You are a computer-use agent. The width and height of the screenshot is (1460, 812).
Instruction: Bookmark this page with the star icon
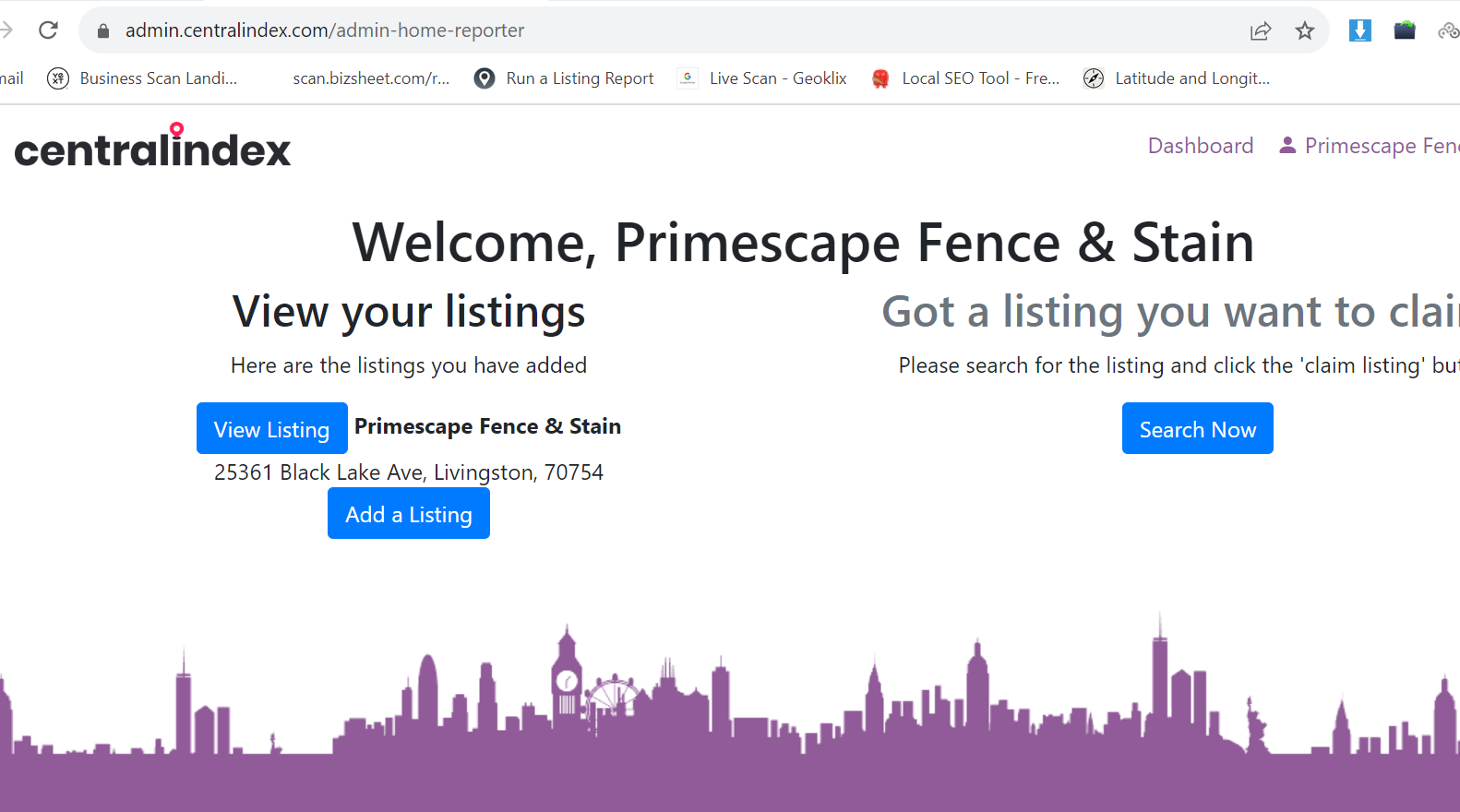click(x=1304, y=31)
